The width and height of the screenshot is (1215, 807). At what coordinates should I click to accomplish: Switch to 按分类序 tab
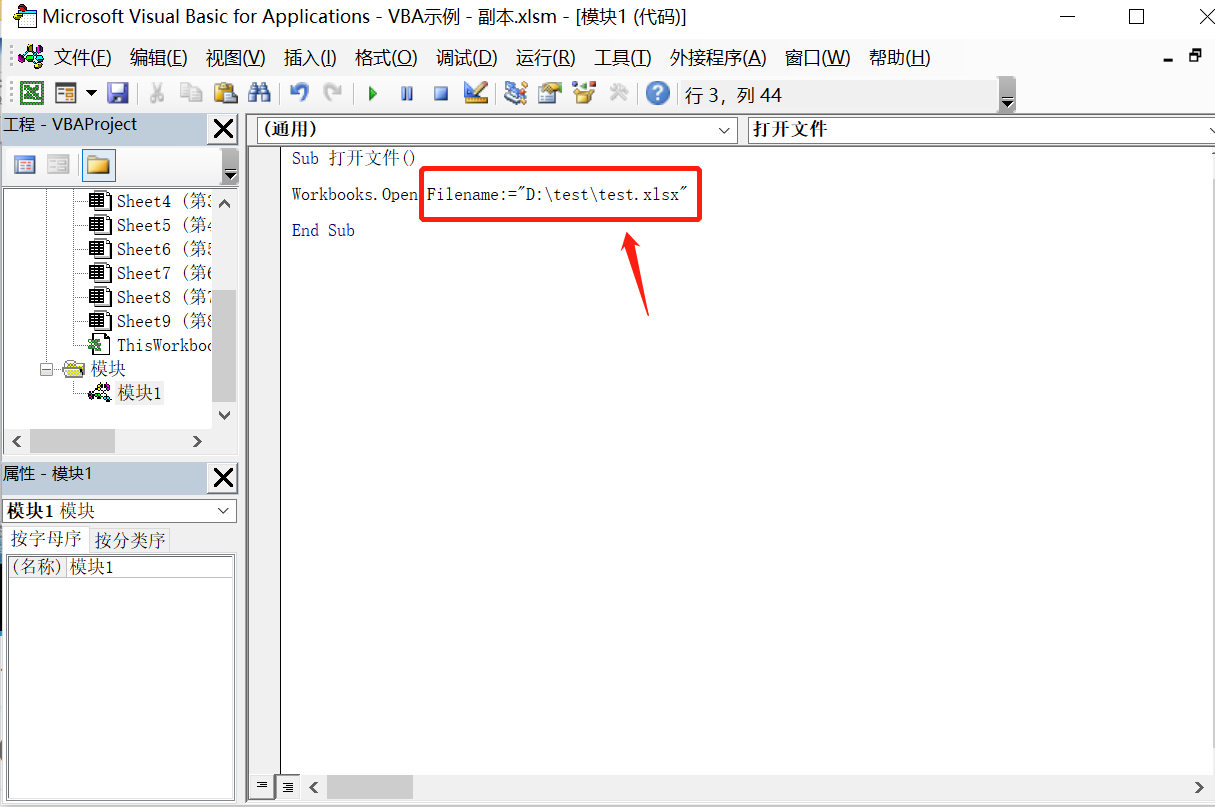(x=130, y=540)
